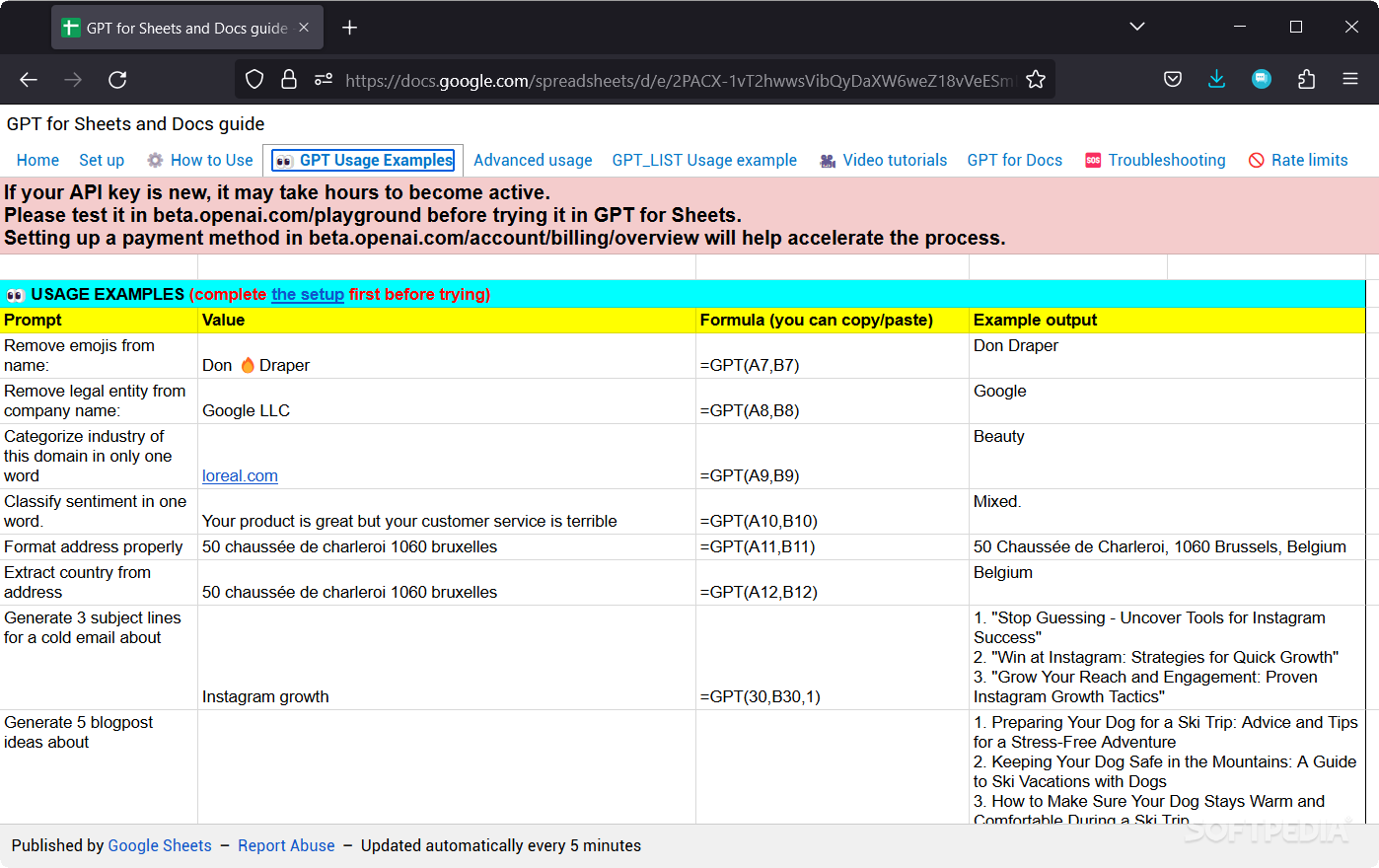Screen dimensions: 1379x868
Task: Click the 'Example output' header cell
Action: pyautogui.click(x=1167, y=320)
